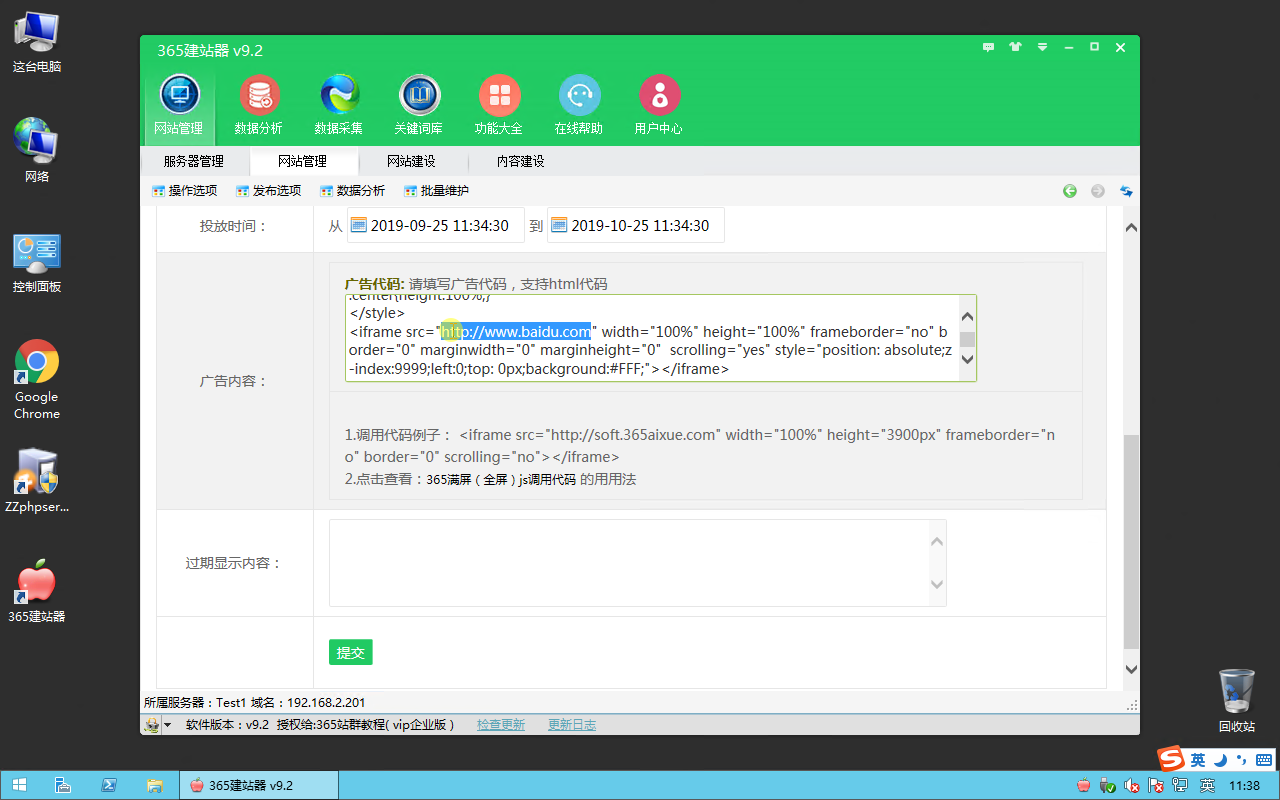This screenshot has width=1280, height=800.
Task: Select the ZZphpserver desktop shortcut
Action: tap(37, 480)
